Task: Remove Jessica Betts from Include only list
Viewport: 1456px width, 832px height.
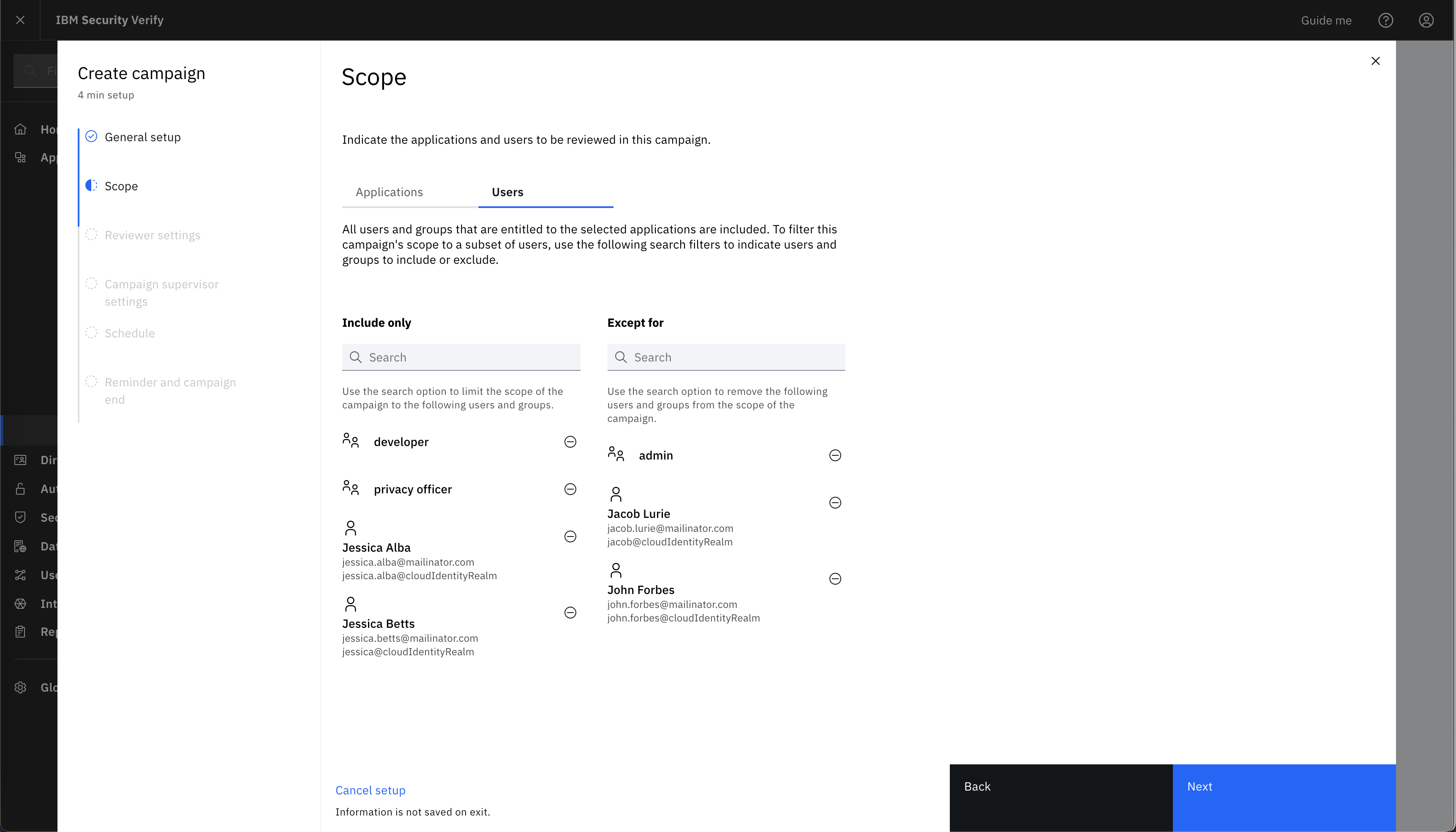Action: (570, 613)
